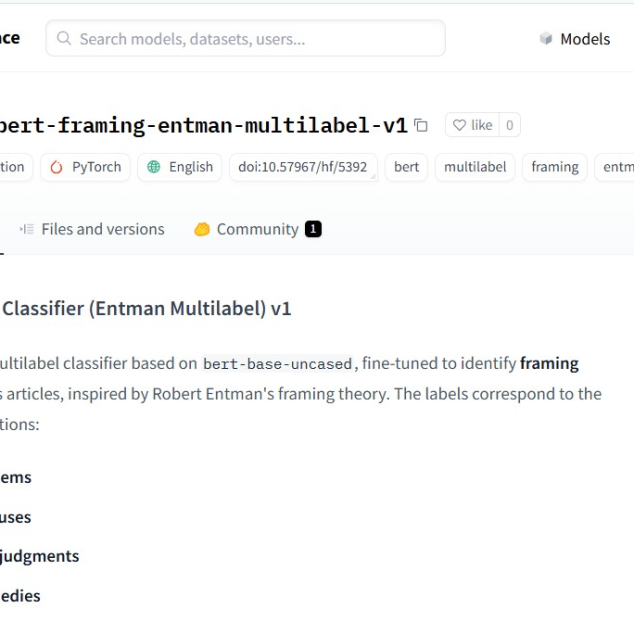634x634 pixels.
Task: Open the like count showing 0
Action: click(509, 125)
